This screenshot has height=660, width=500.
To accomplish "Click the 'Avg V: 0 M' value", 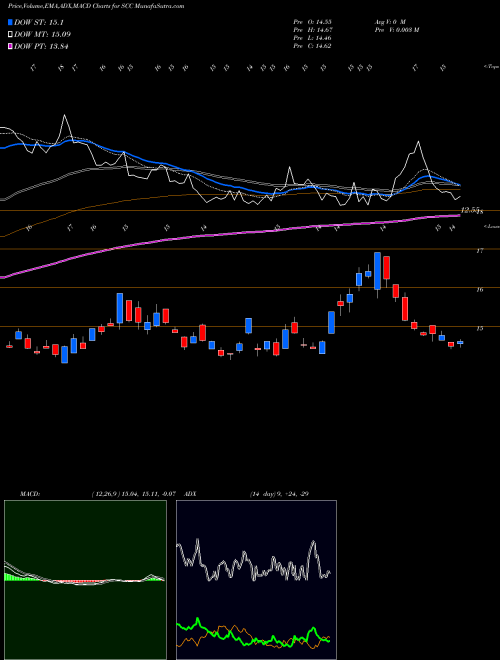I will pyautogui.click(x=389, y=22).
